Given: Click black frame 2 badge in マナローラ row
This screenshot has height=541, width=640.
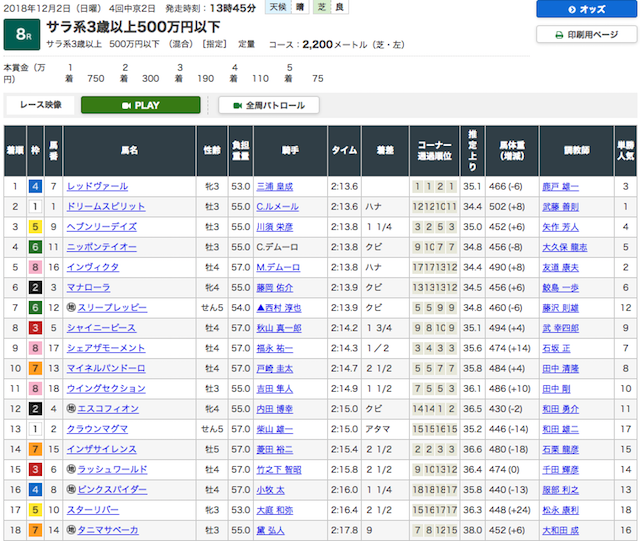Looking at the screenshot, I should click(35, 287).
